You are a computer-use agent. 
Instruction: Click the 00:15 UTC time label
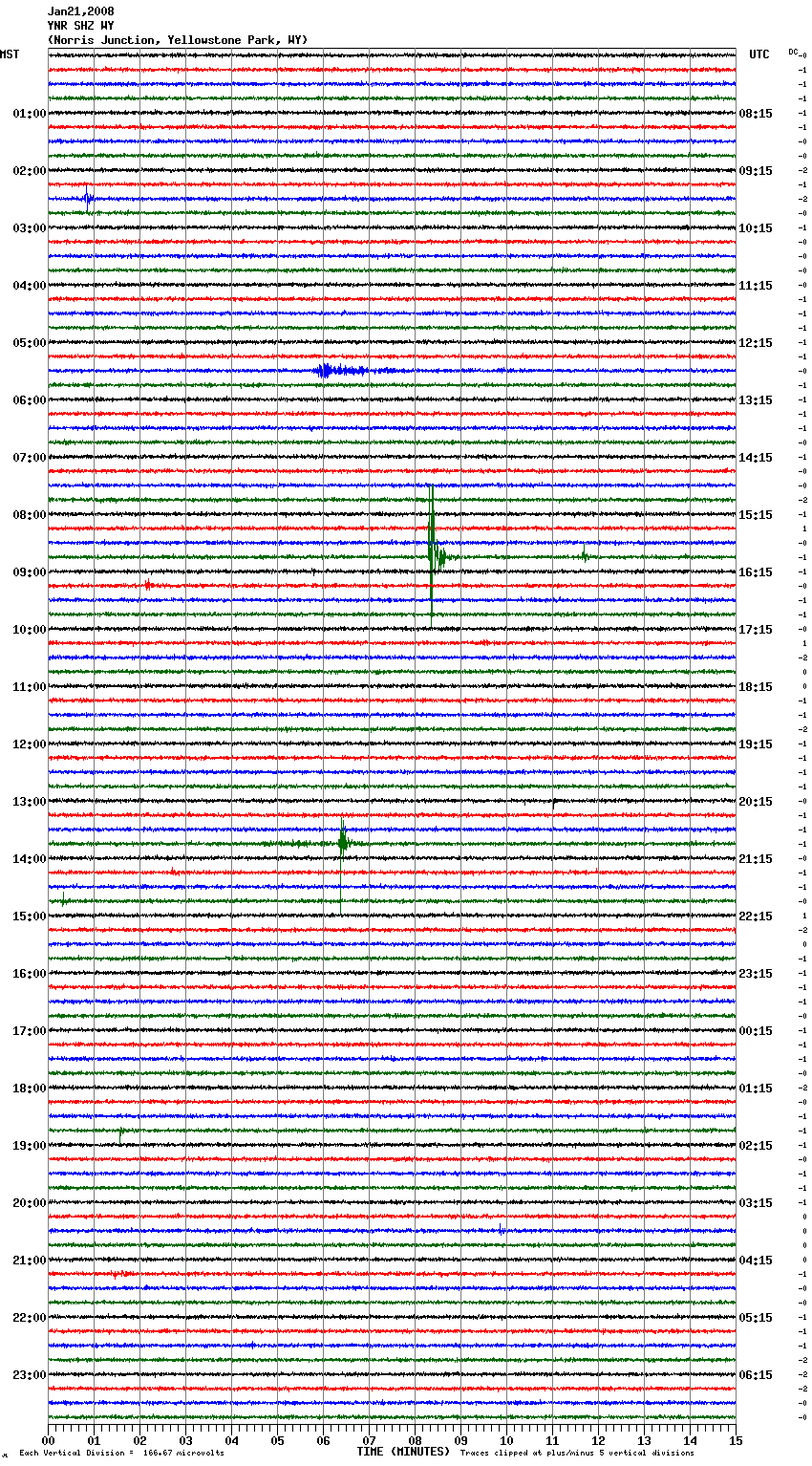coord(756,1031)
